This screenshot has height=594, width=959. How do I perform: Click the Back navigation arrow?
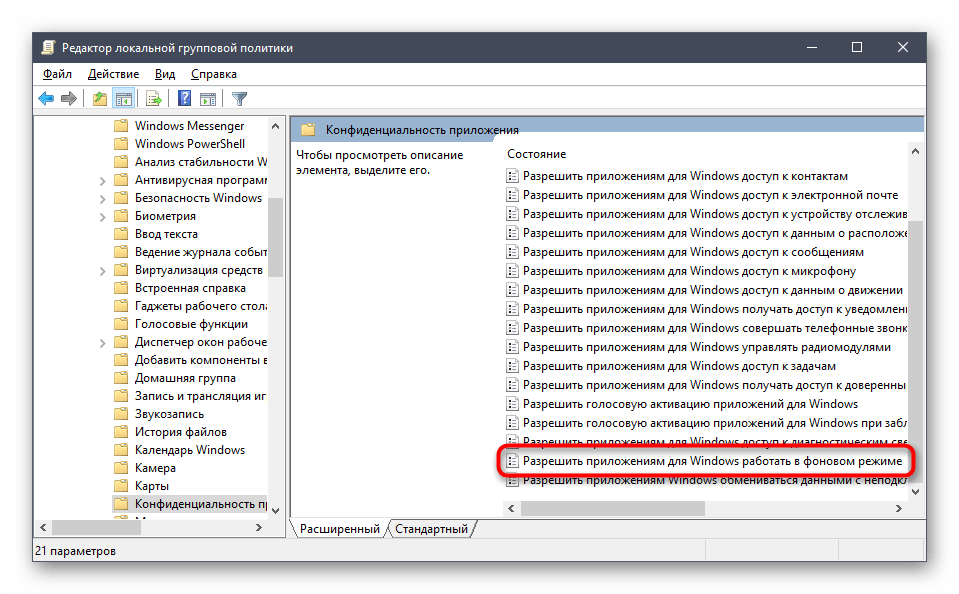[44, 98]
